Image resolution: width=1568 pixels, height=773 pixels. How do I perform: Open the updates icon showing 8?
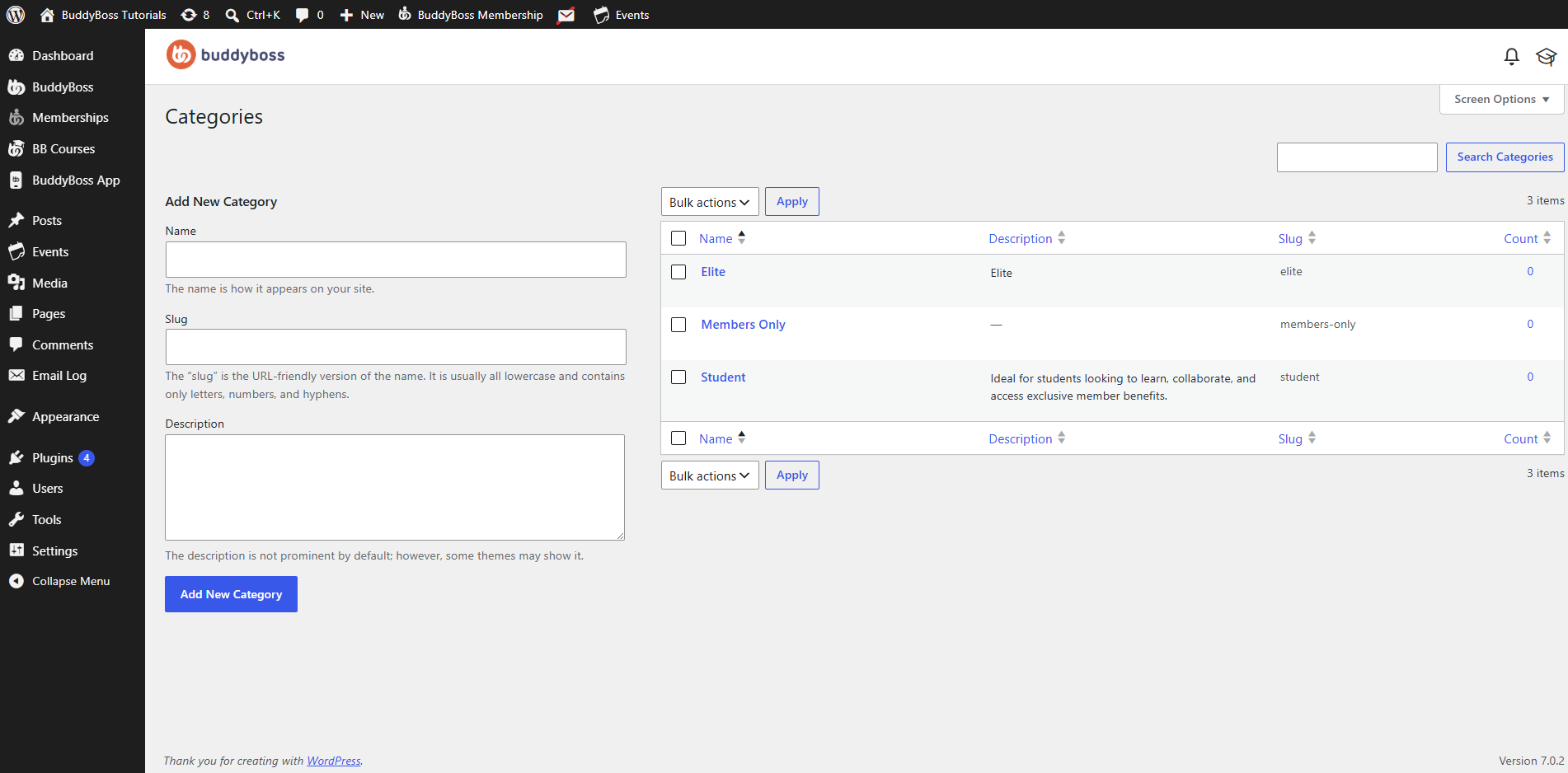[195, 15]
